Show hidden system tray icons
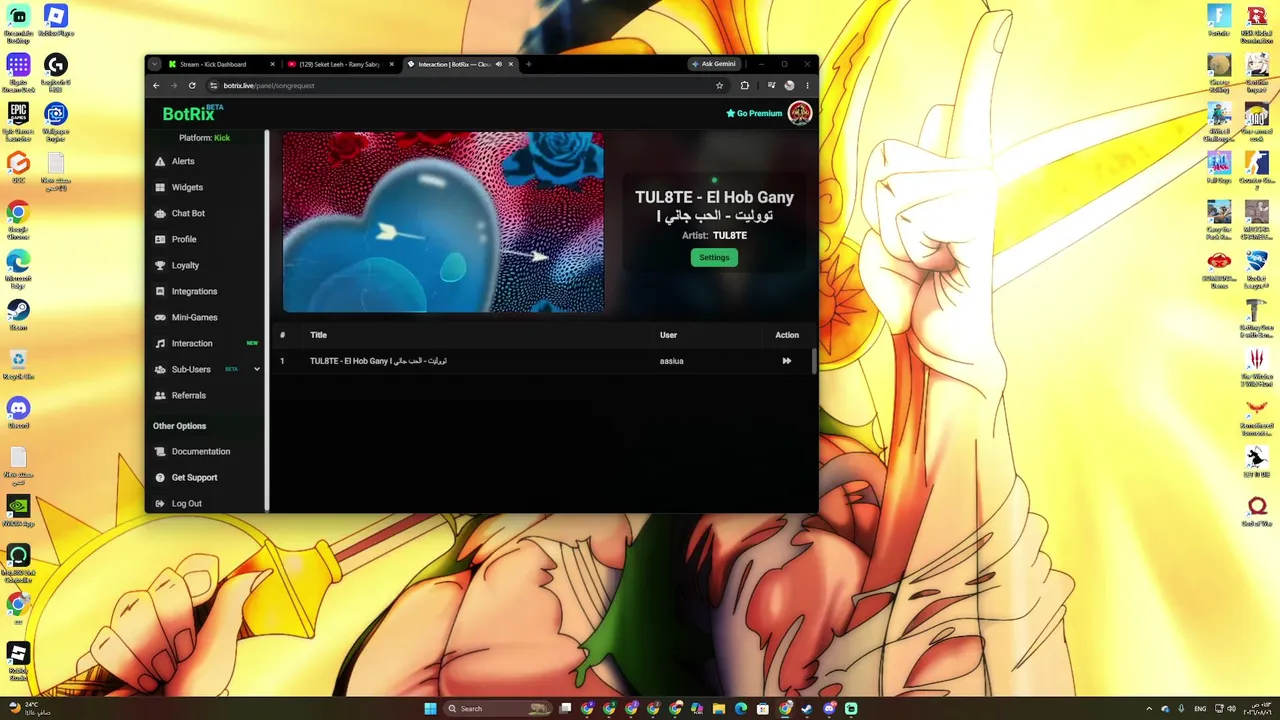 (x=1148, y=709)
